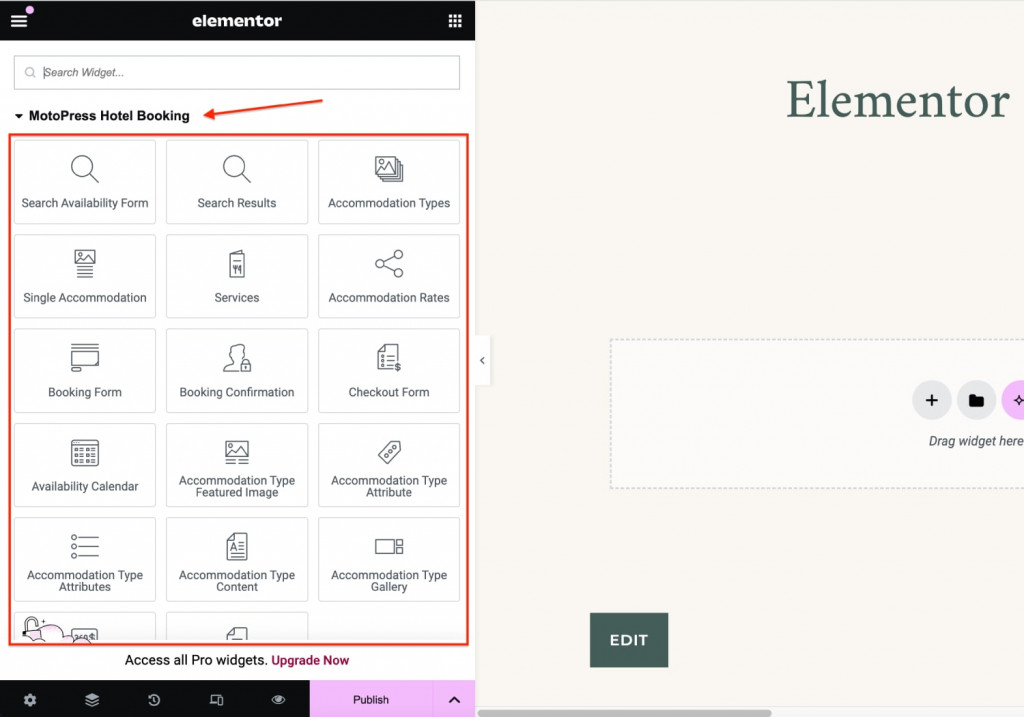Switch to Responsive Mode preview
This screenshot has width=1024, height=717.
(x=216, y=700)
